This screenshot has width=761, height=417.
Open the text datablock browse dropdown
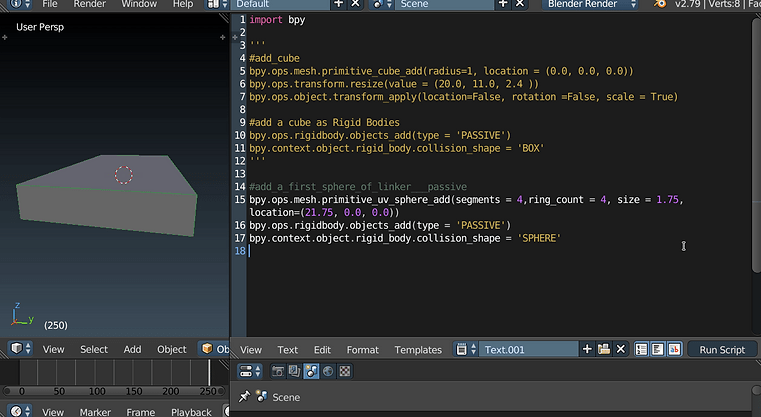466,349
